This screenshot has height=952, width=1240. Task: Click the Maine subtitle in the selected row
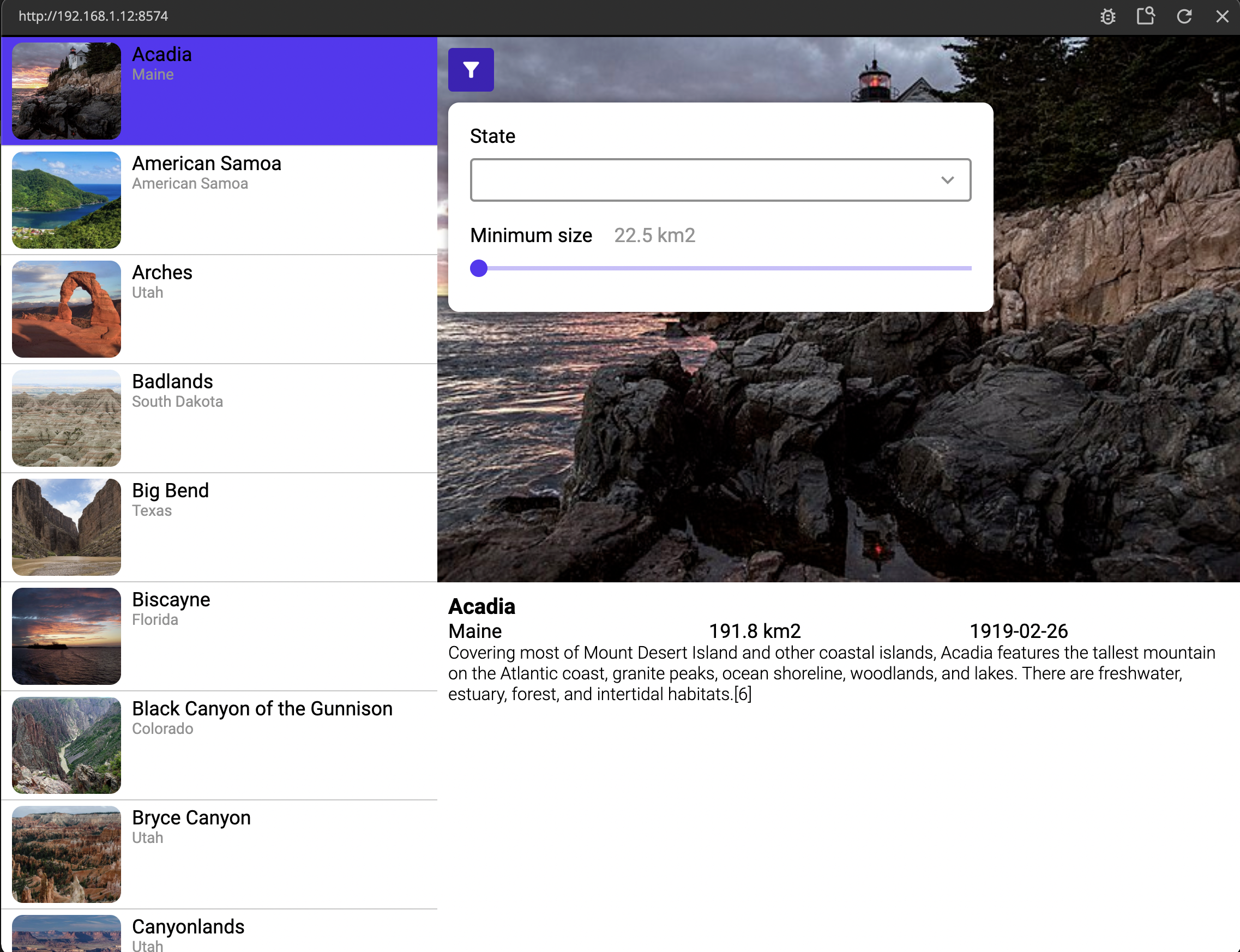[x=153, y=75]
